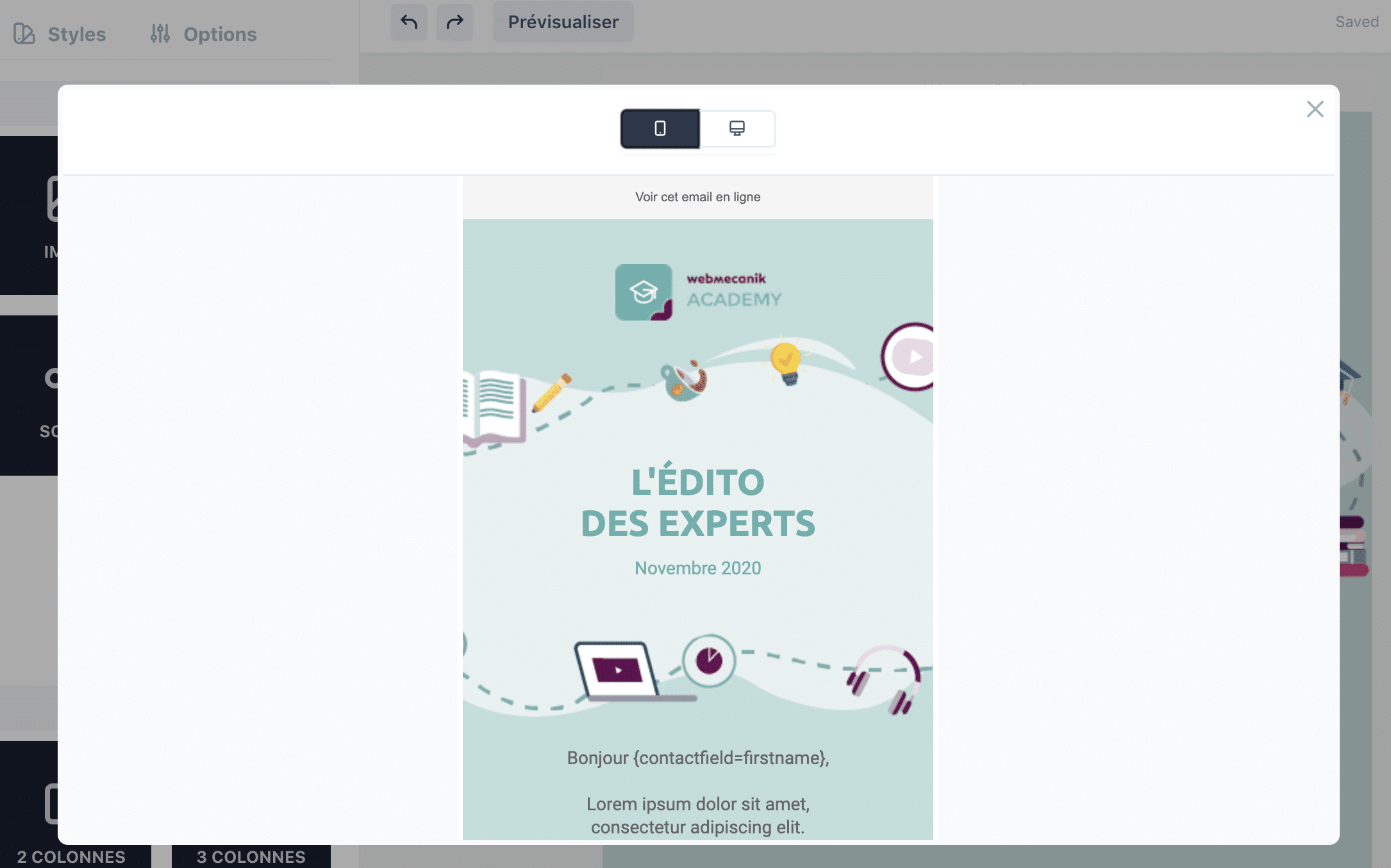Click the redo arrow icon
The image size is (1391, 868).
point(455,21)
